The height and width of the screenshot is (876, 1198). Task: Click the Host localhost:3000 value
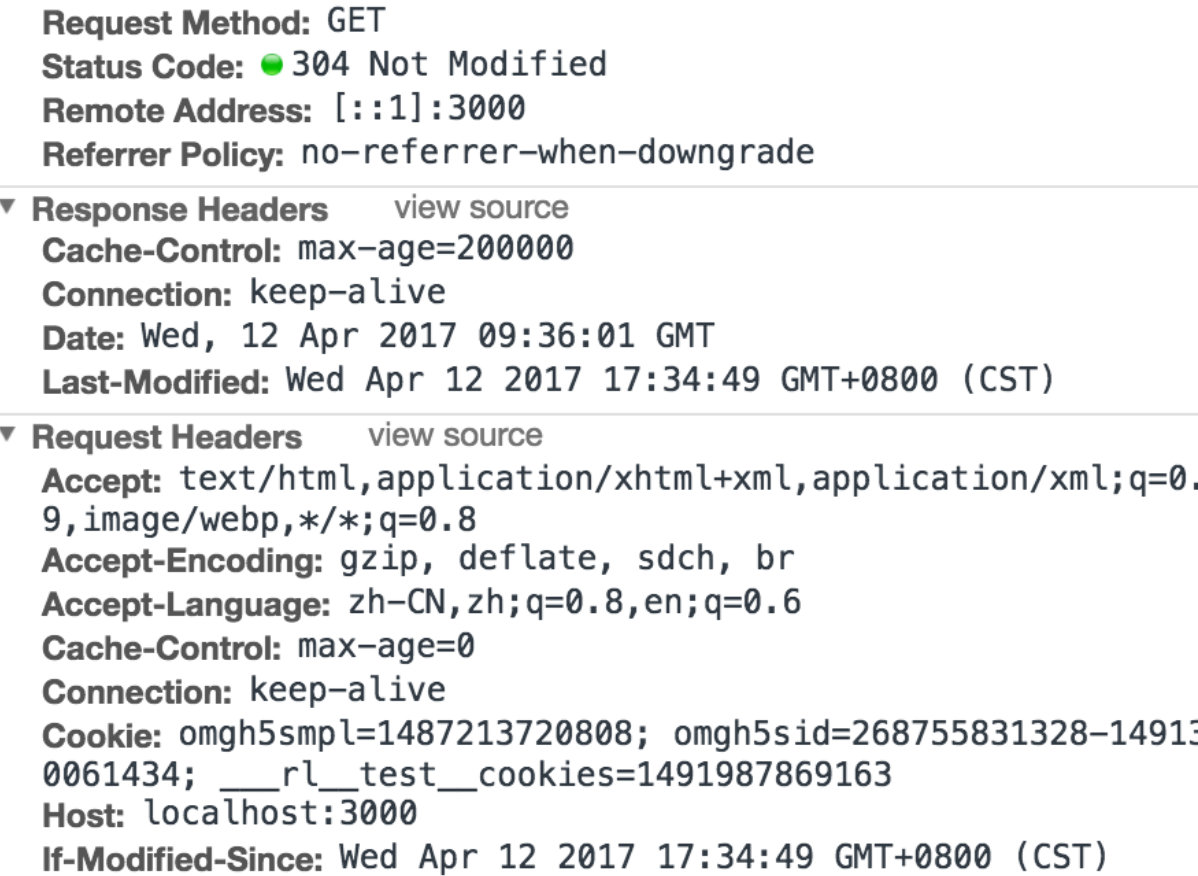point(281,813)
